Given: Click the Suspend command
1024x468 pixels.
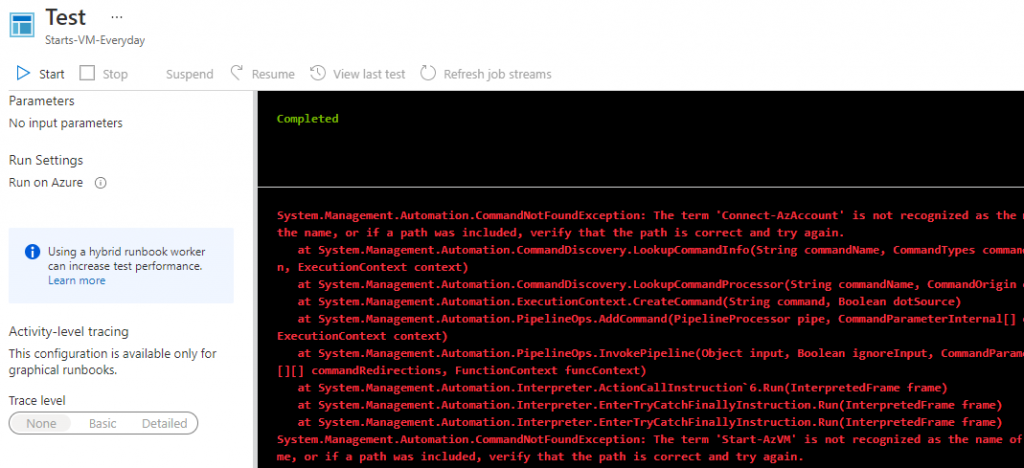Looking at the screenshot, I should coord(189,74).
